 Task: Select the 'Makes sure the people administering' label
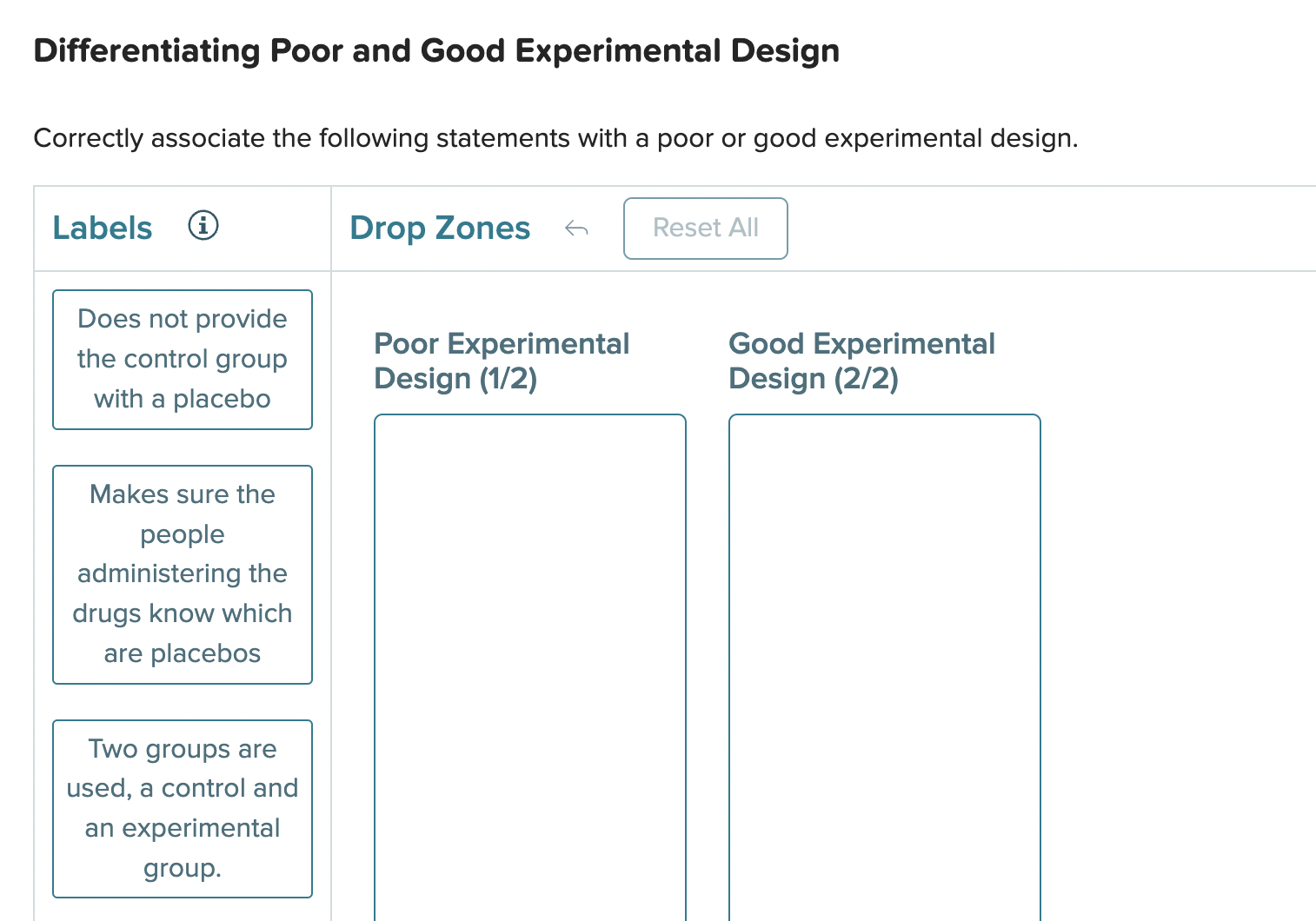[x=182, y=573]
